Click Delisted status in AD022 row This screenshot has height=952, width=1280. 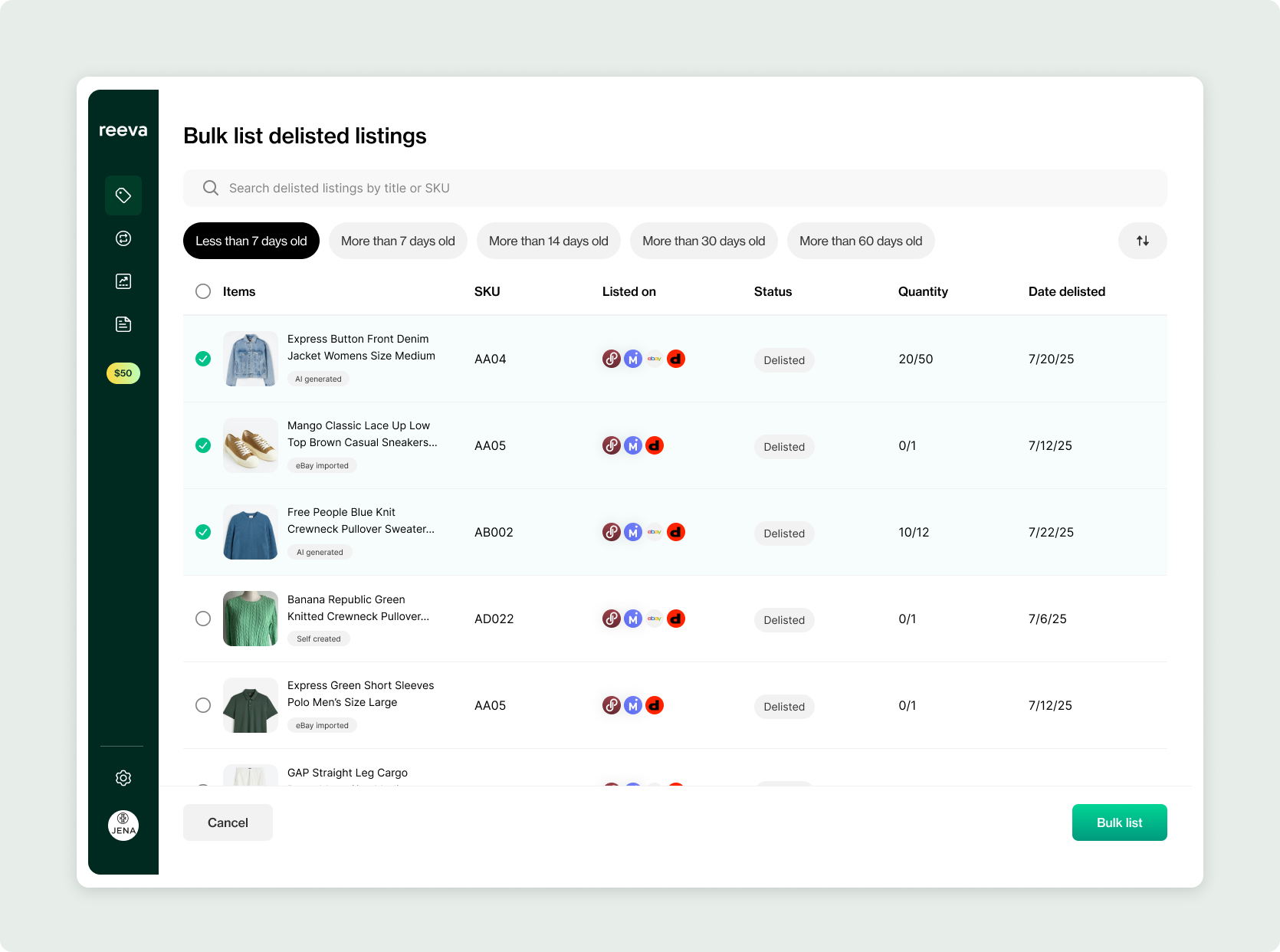(x=784, y=620)
